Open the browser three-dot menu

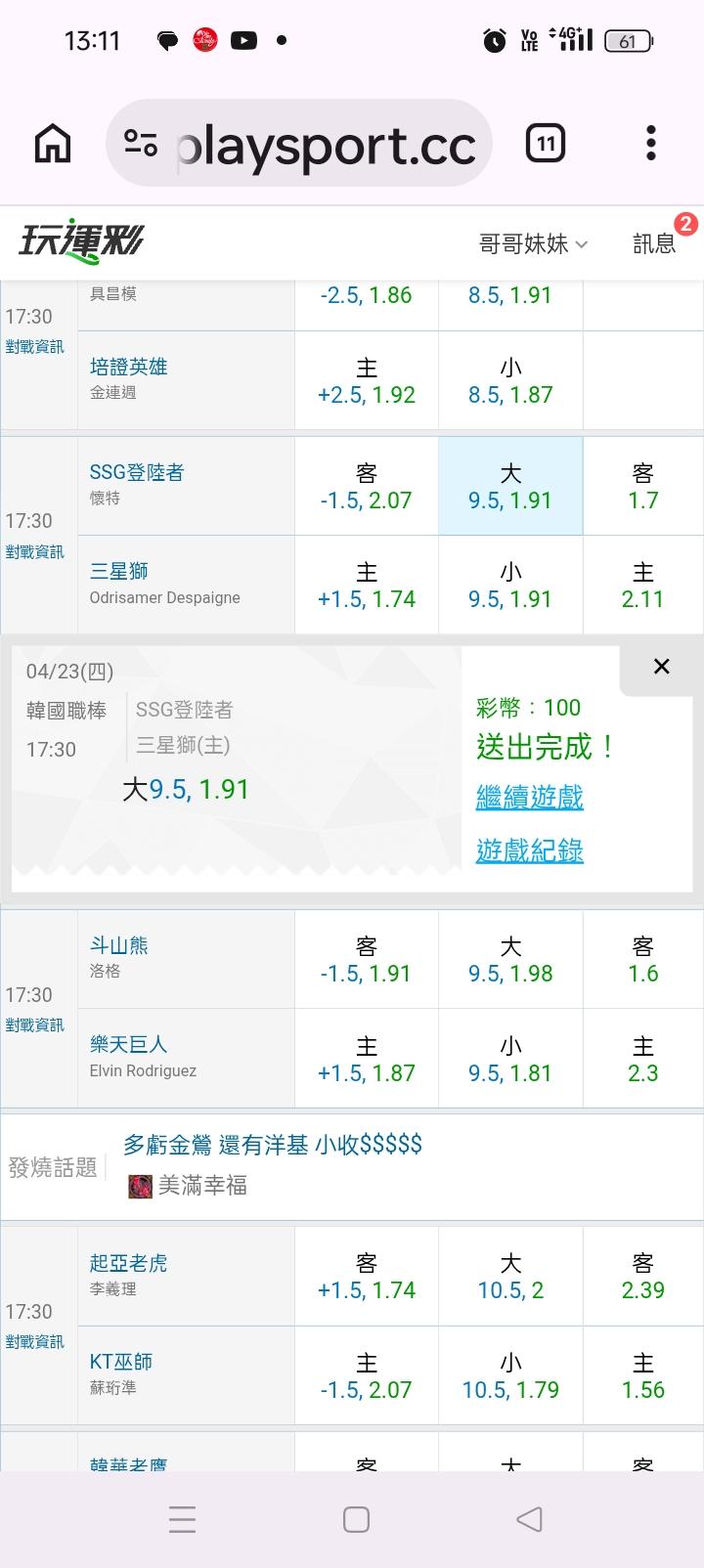click(650, 144)
